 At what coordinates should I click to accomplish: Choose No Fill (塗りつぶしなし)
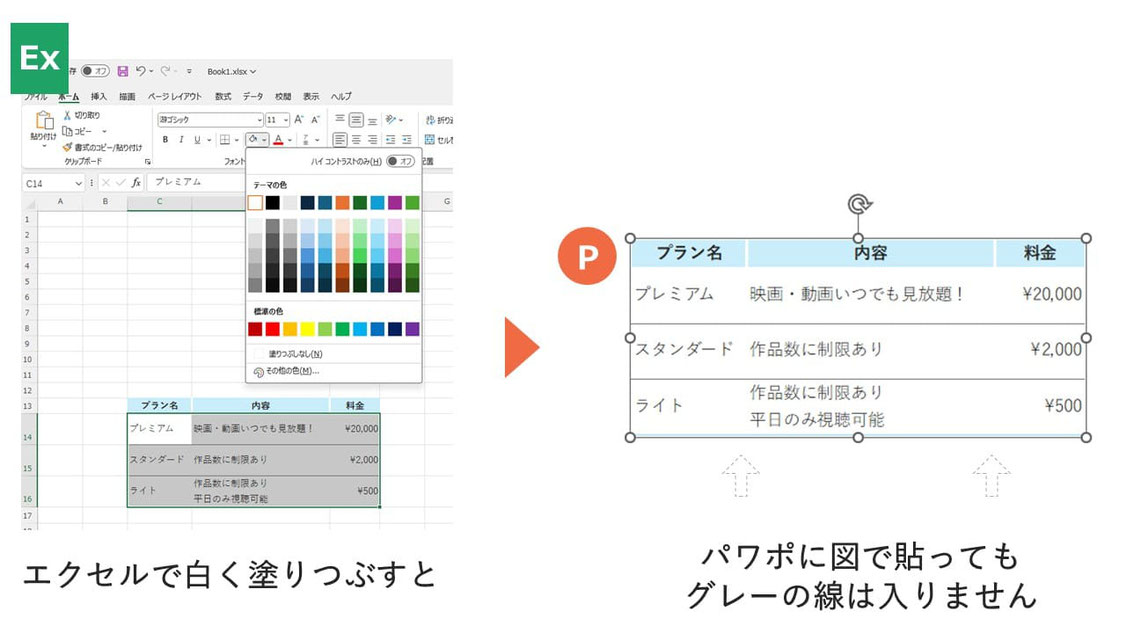(x=333, y=354)
